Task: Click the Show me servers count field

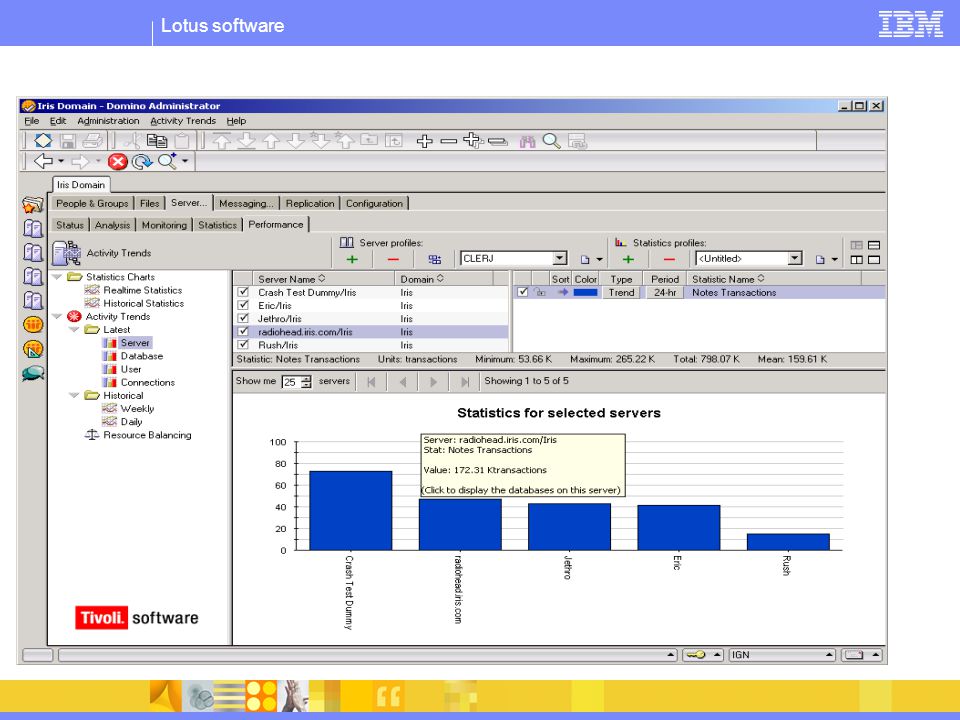Action: pos(291,382)
